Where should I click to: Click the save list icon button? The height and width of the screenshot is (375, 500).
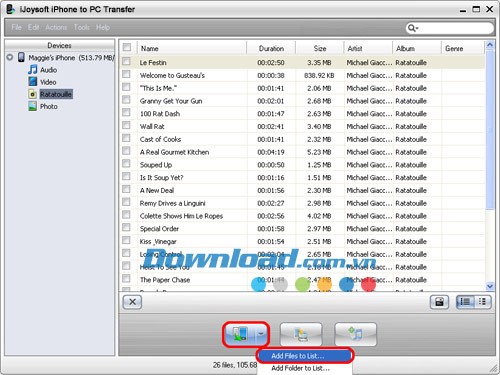(439, 302)
